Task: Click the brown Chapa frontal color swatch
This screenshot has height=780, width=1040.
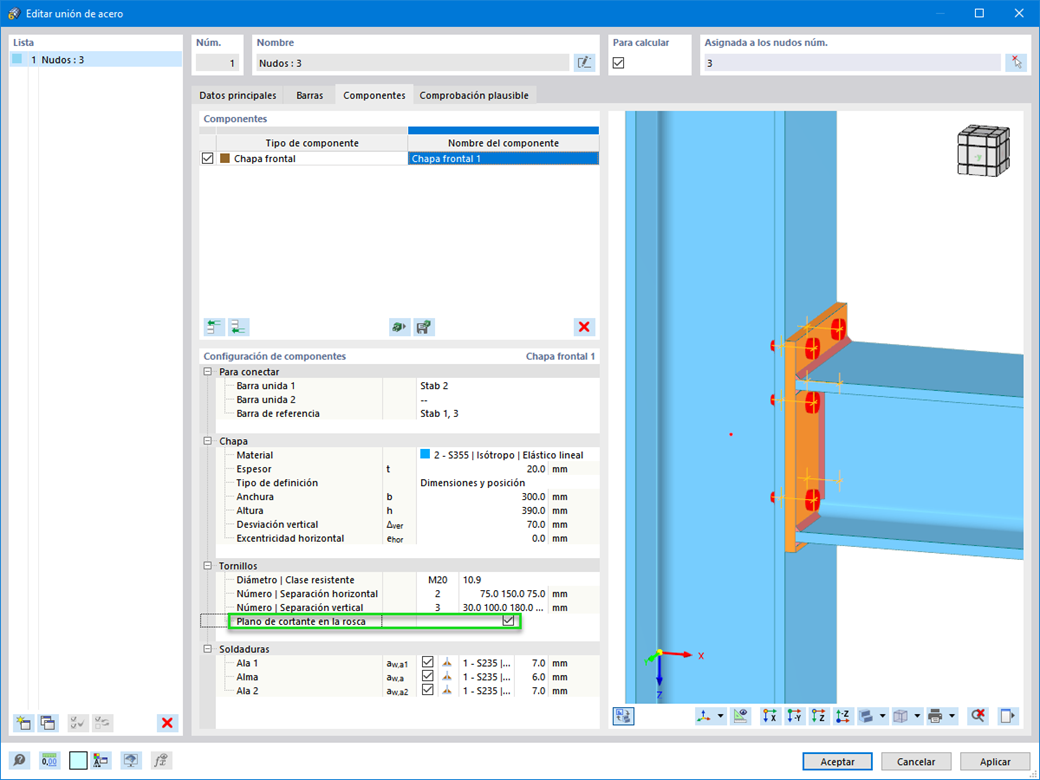Action: 225,159
